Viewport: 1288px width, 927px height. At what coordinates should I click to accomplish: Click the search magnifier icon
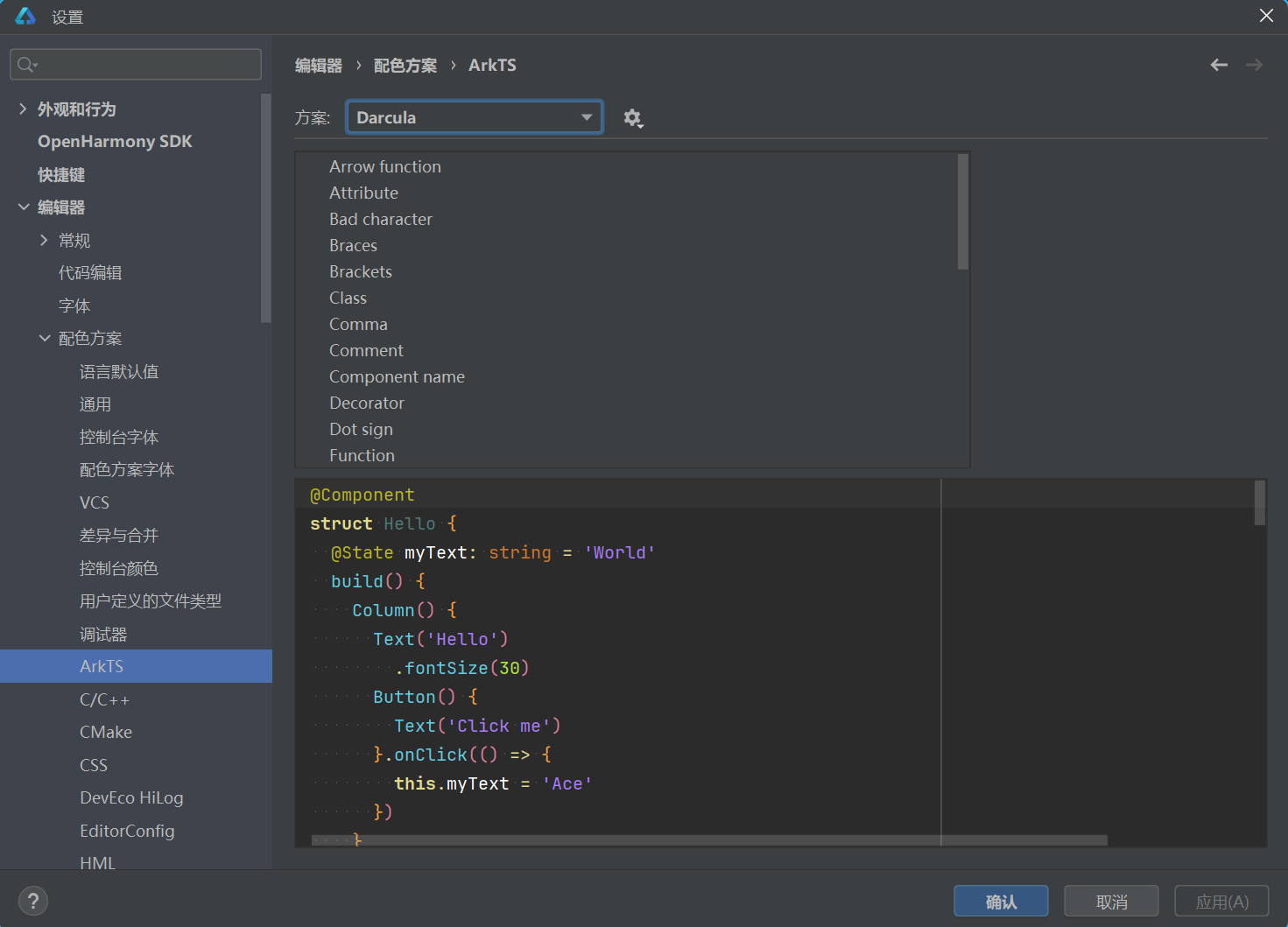[26, 64]
